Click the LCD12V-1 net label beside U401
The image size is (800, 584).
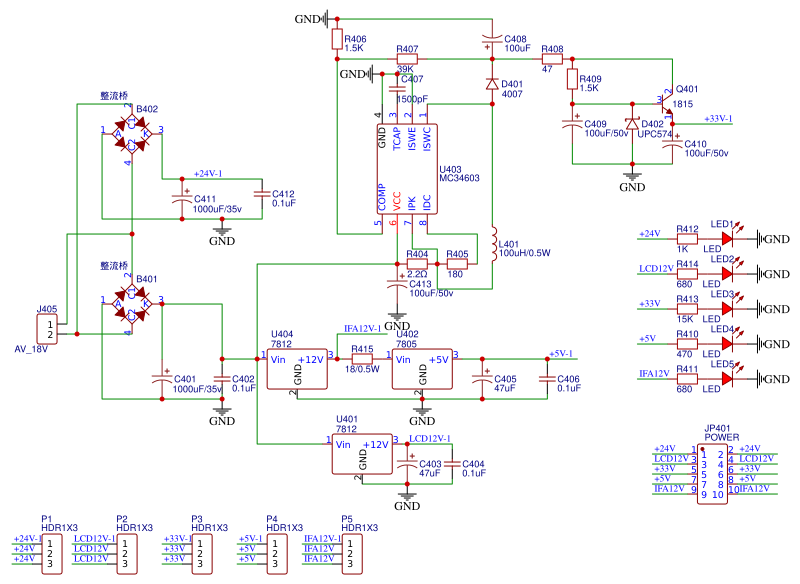tap(430, 439)
